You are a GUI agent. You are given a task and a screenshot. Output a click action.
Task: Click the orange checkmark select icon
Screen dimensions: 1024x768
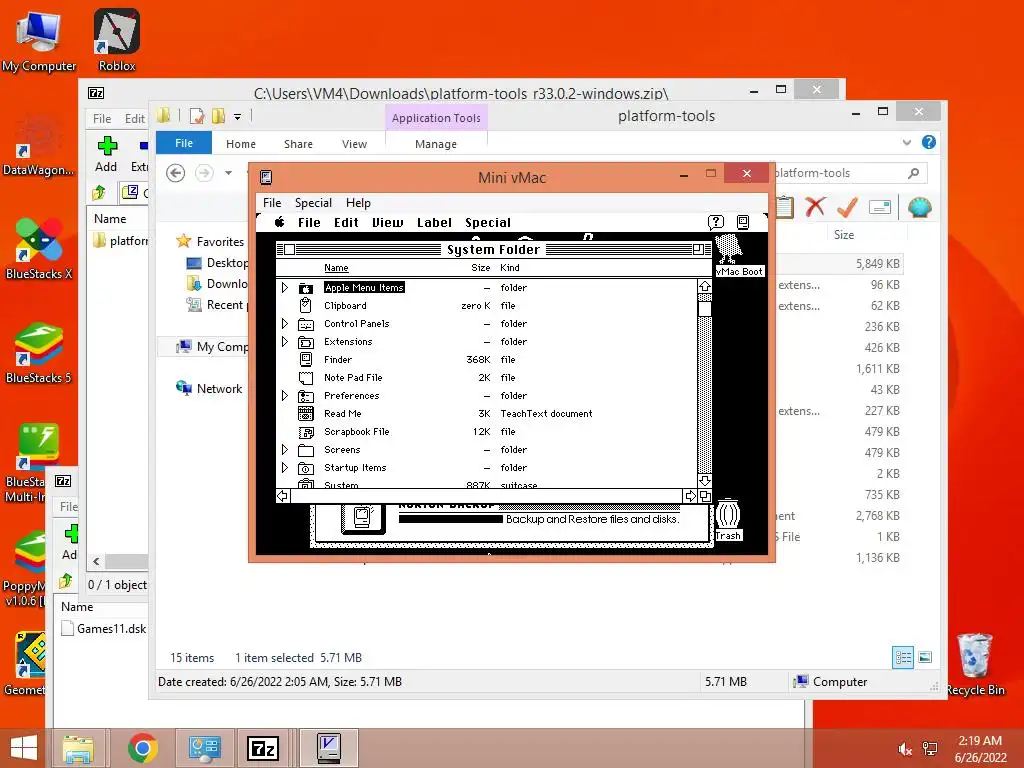(848, 207)
